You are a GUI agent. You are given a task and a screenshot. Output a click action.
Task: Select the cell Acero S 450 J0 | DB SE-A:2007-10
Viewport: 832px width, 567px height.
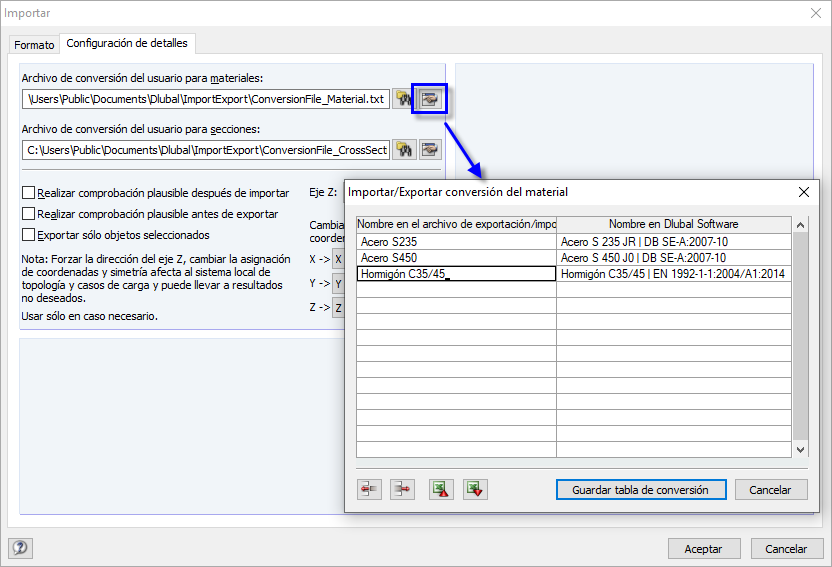pos(673,258)
